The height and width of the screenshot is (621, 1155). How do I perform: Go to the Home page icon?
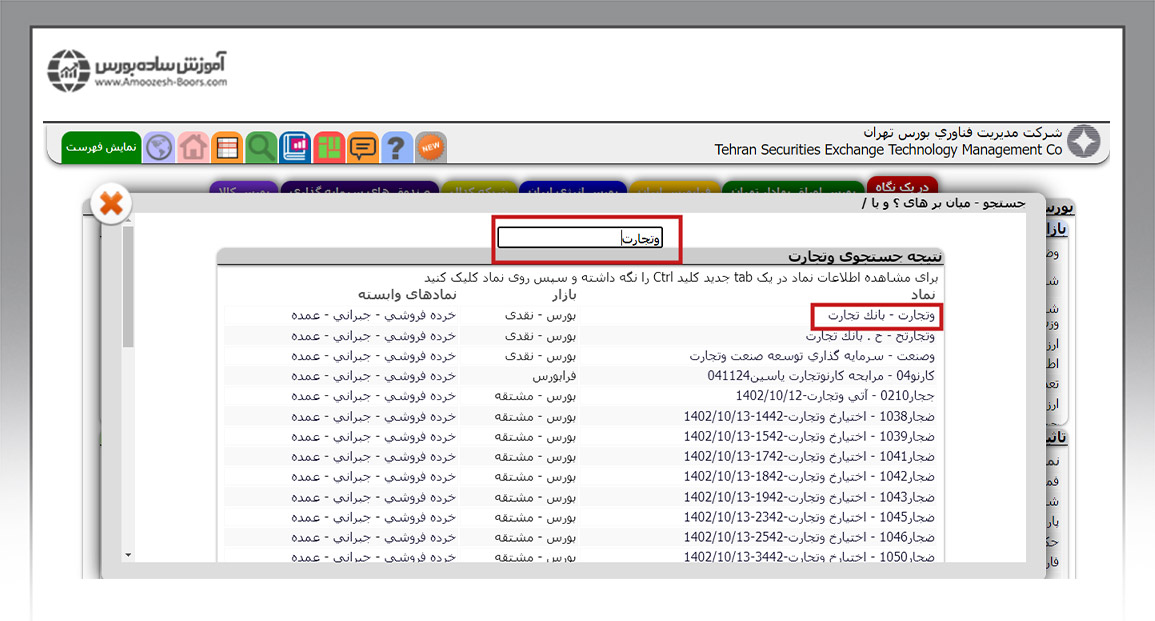193,148
